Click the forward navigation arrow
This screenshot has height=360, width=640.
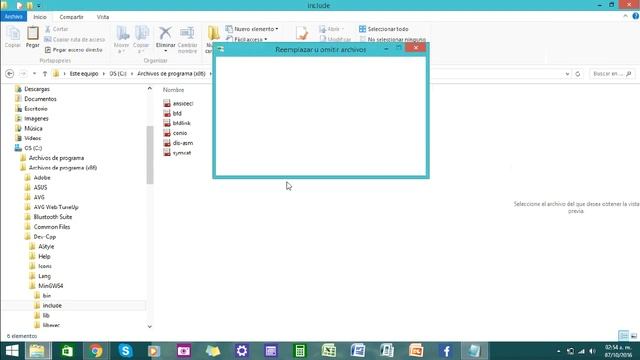(x=23, y=74)
